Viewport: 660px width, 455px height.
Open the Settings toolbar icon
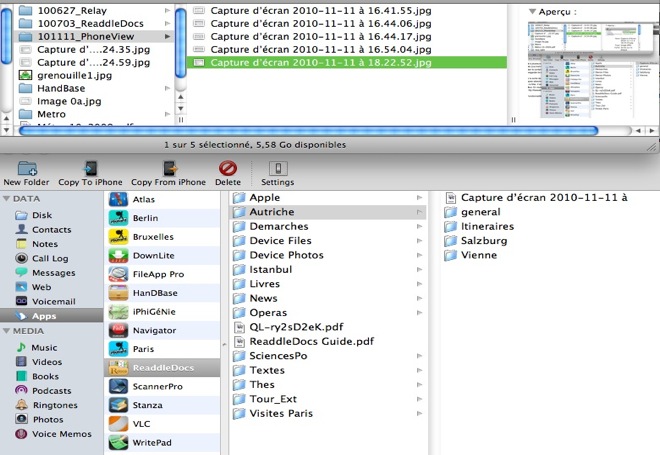pos(277,168)
